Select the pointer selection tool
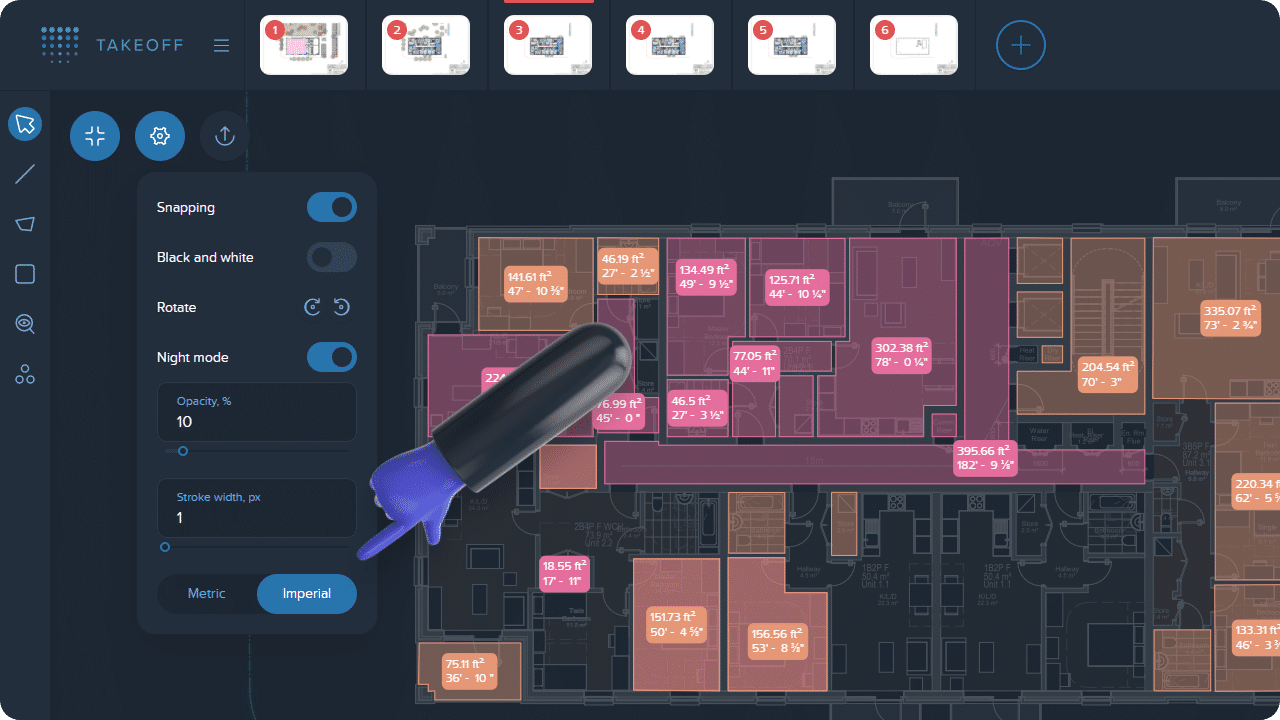 [25, 125]
